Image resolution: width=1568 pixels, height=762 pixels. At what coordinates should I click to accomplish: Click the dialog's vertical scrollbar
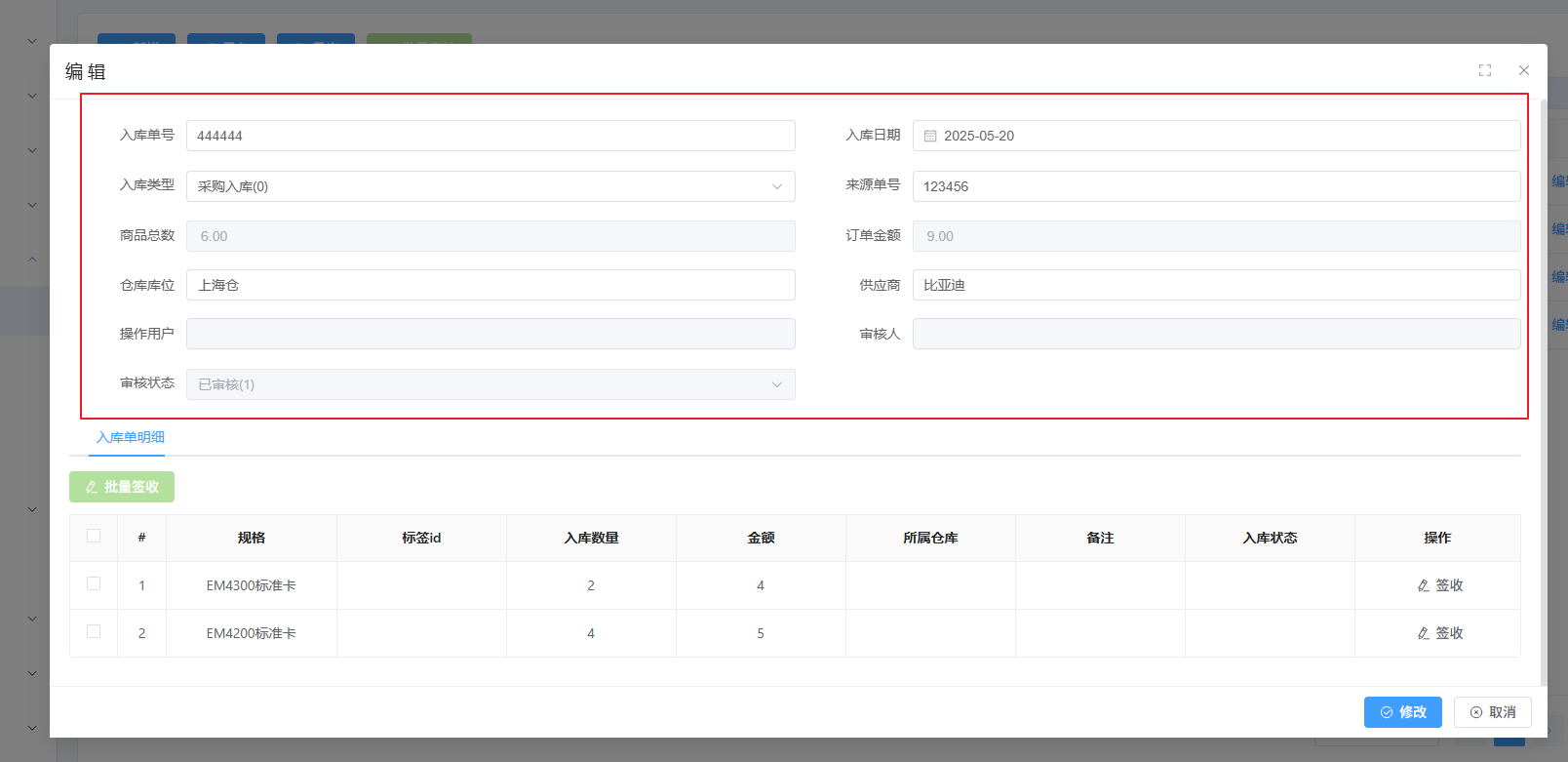click(x=1543, y=390)
